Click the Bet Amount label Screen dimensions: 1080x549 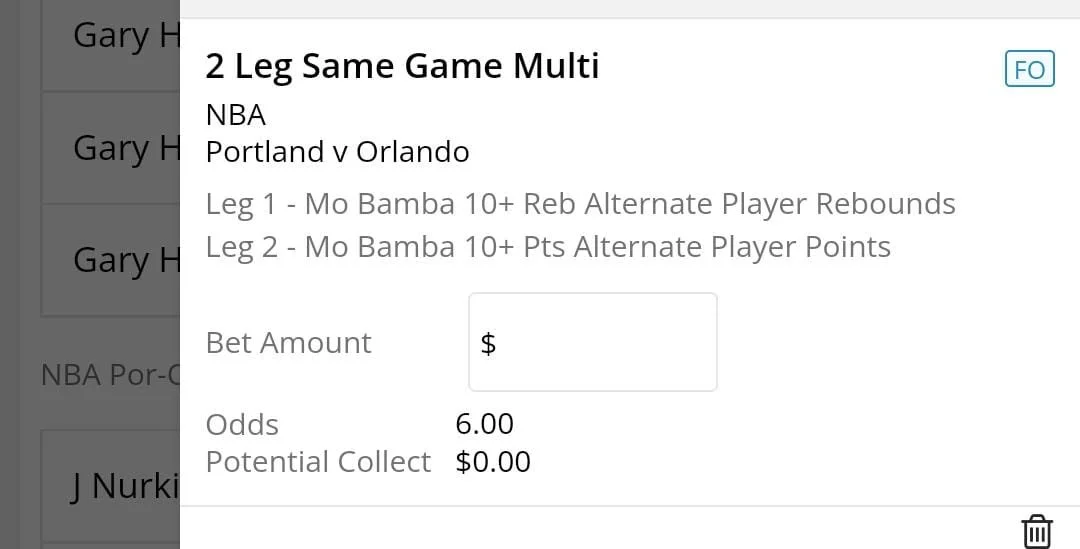(288, 343)
